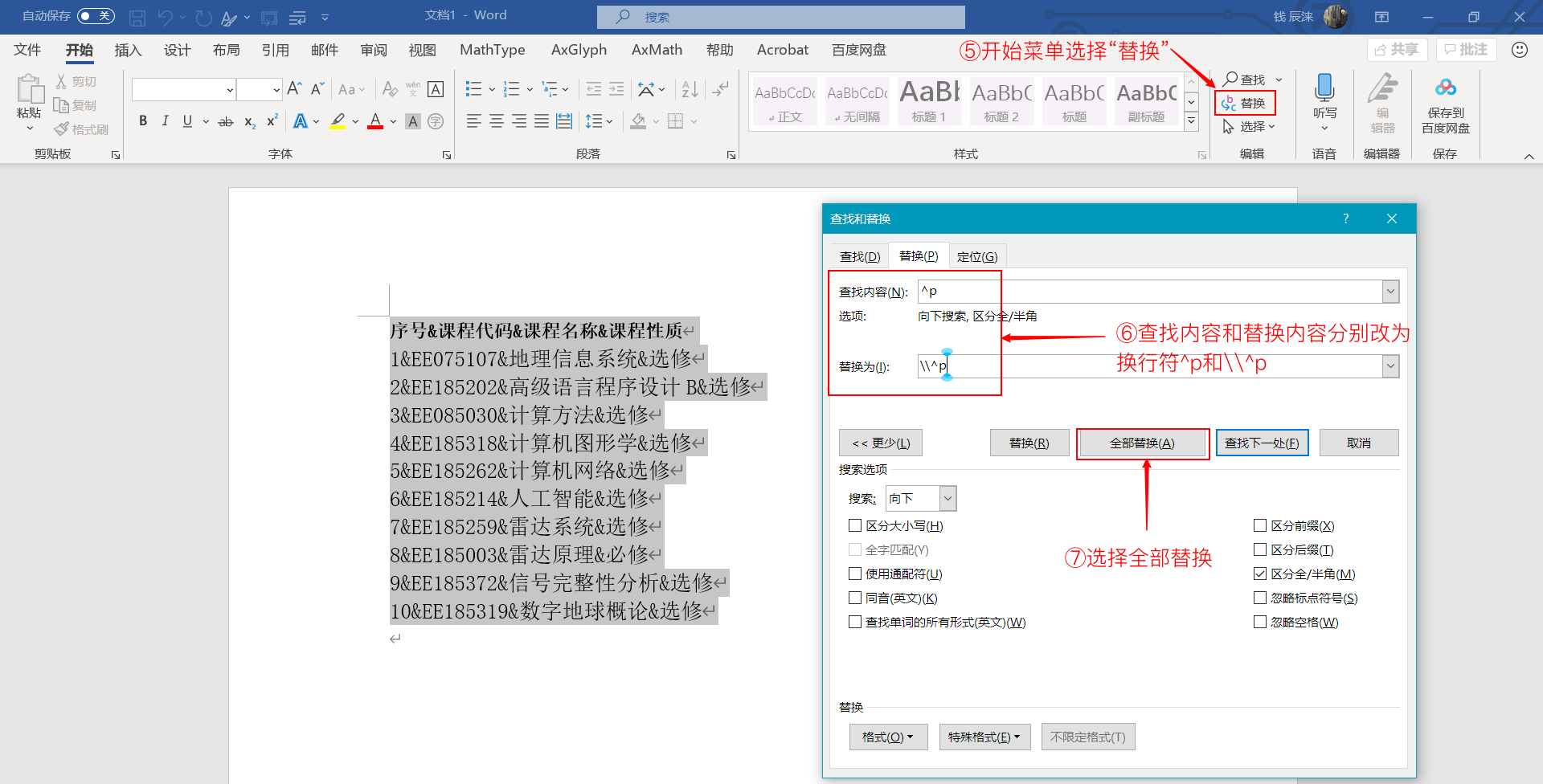
Task: Click Save to Baidu Netdisk icon
Action: click(1445, 88)
